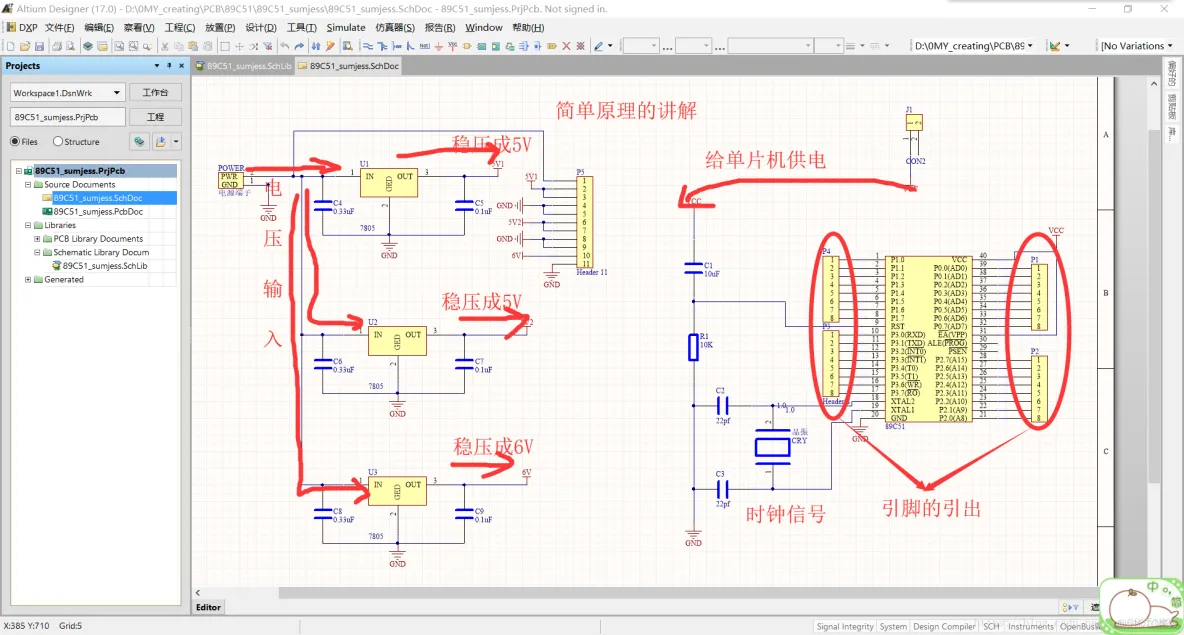
Task: Switch to 89C51_sumjess.SchLib tab
Action: click(243, 66)
